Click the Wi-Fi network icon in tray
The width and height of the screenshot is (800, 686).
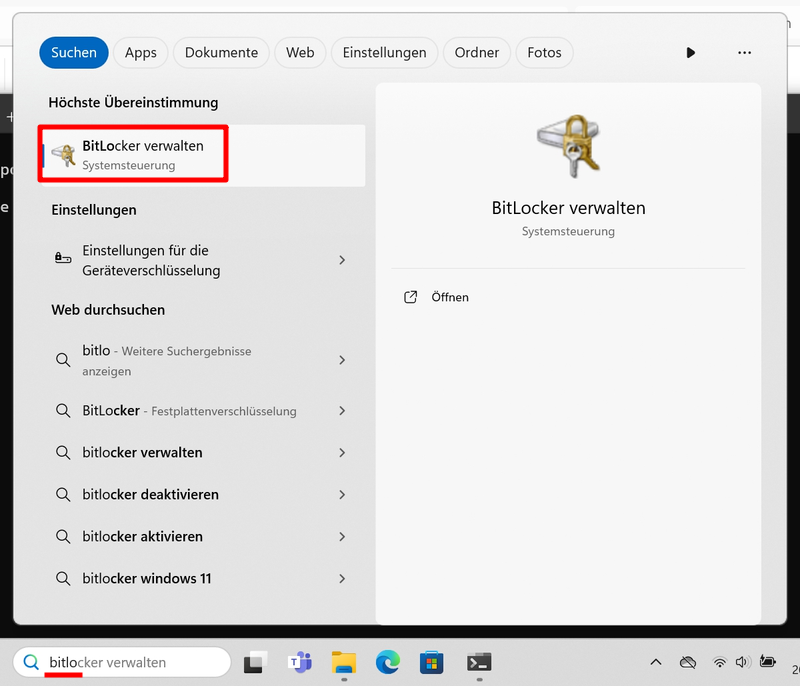(x=719, y=662)
